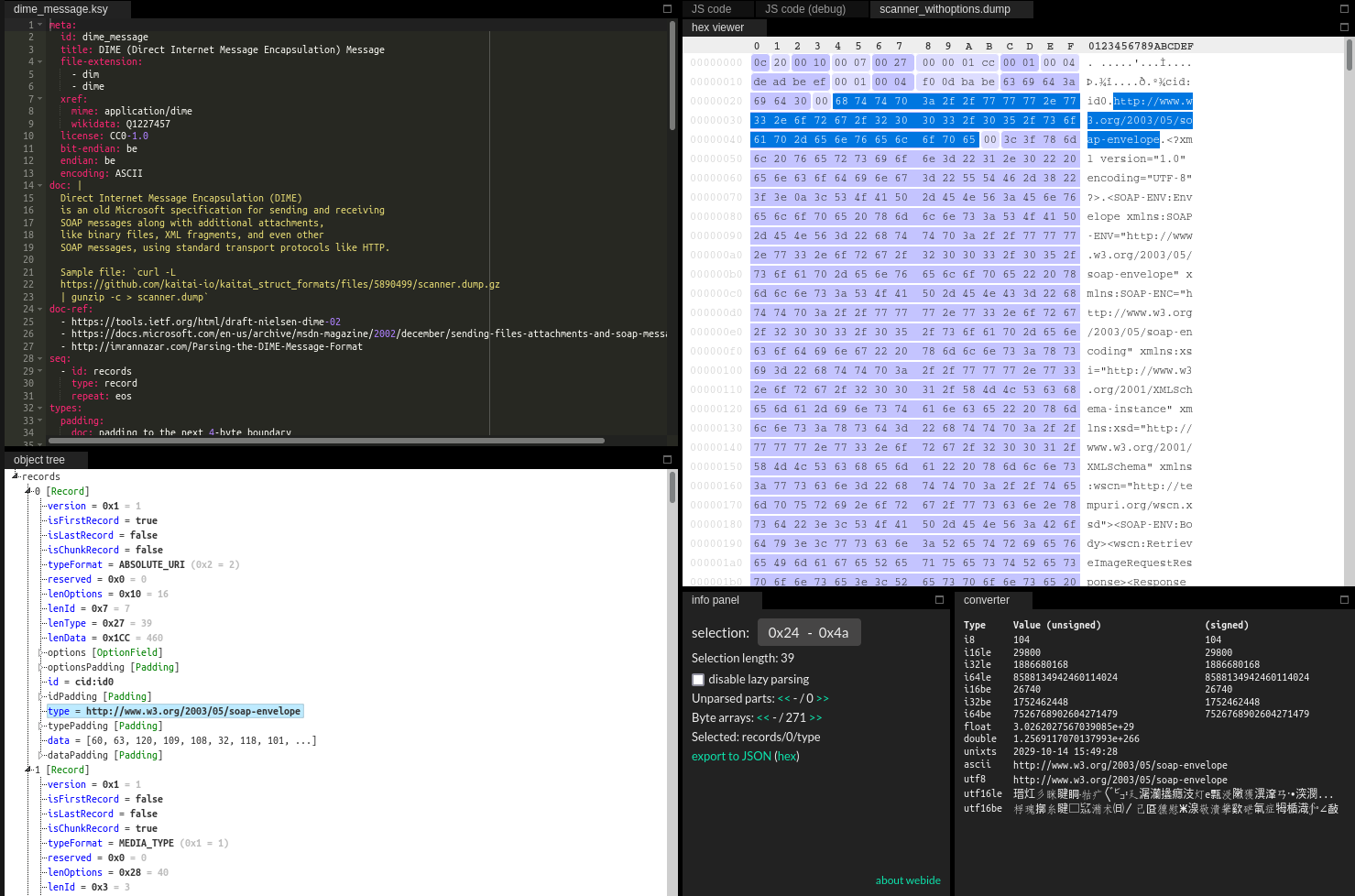Maximize the dime_message.ksy editor panel

click(x=667, y=9)
